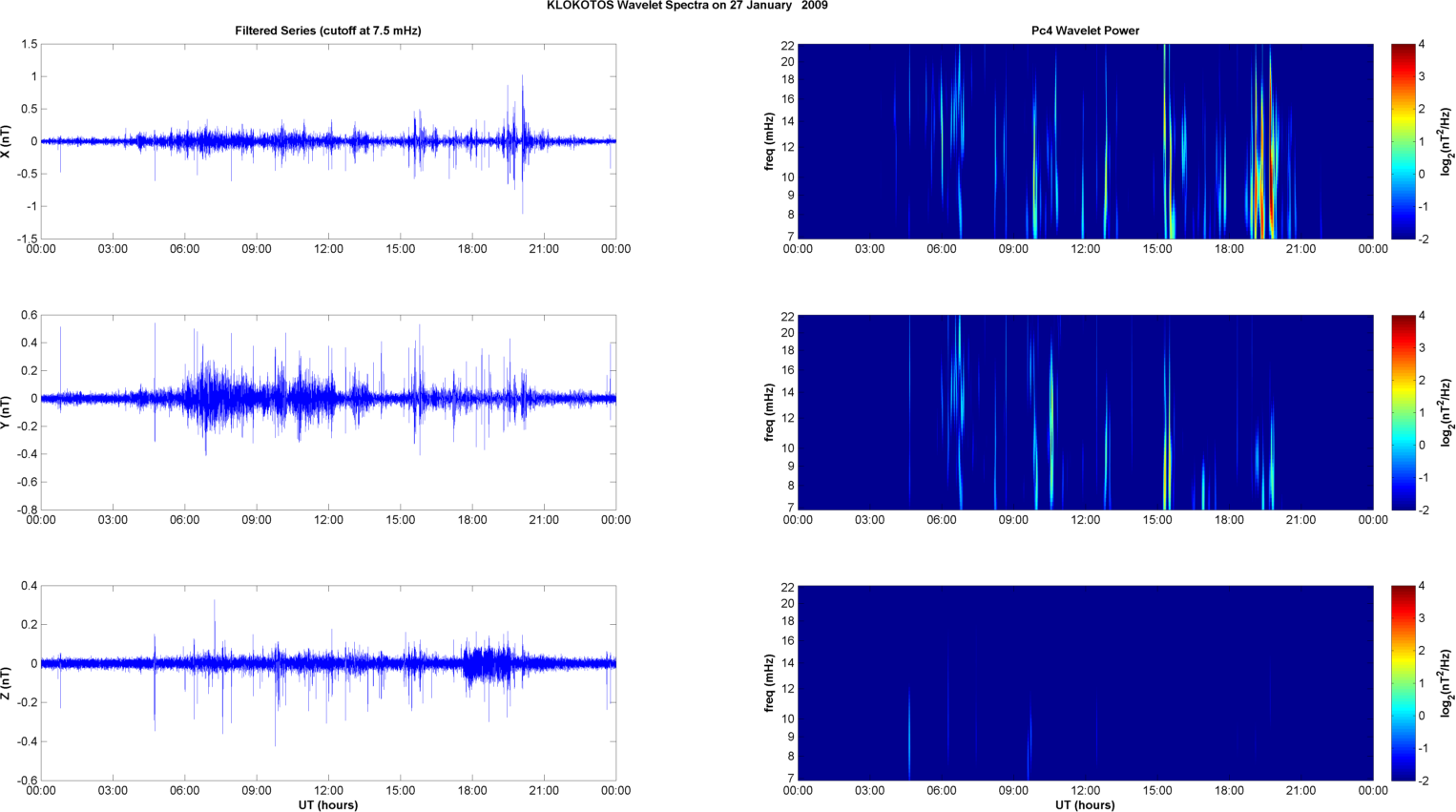1456x812 pixels.
Task: Click the "1.5" tick on the X plot
Action: pos(29,45)
